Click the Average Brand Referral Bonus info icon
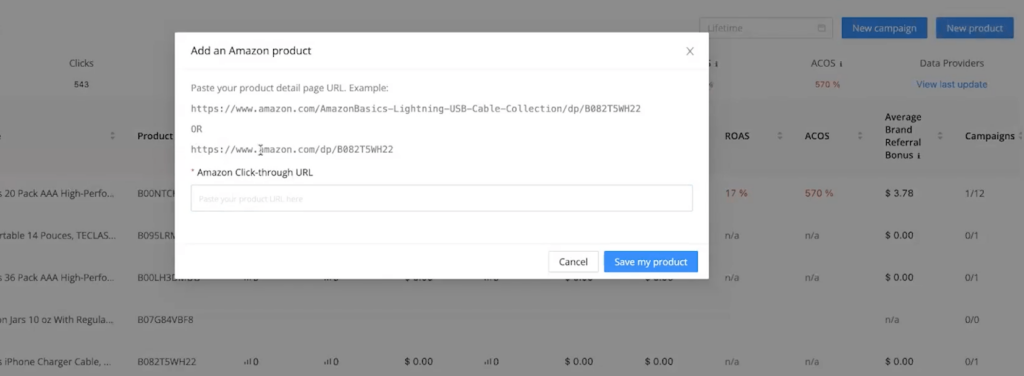This screenshot has height=376, width=1024. point(919,156)
